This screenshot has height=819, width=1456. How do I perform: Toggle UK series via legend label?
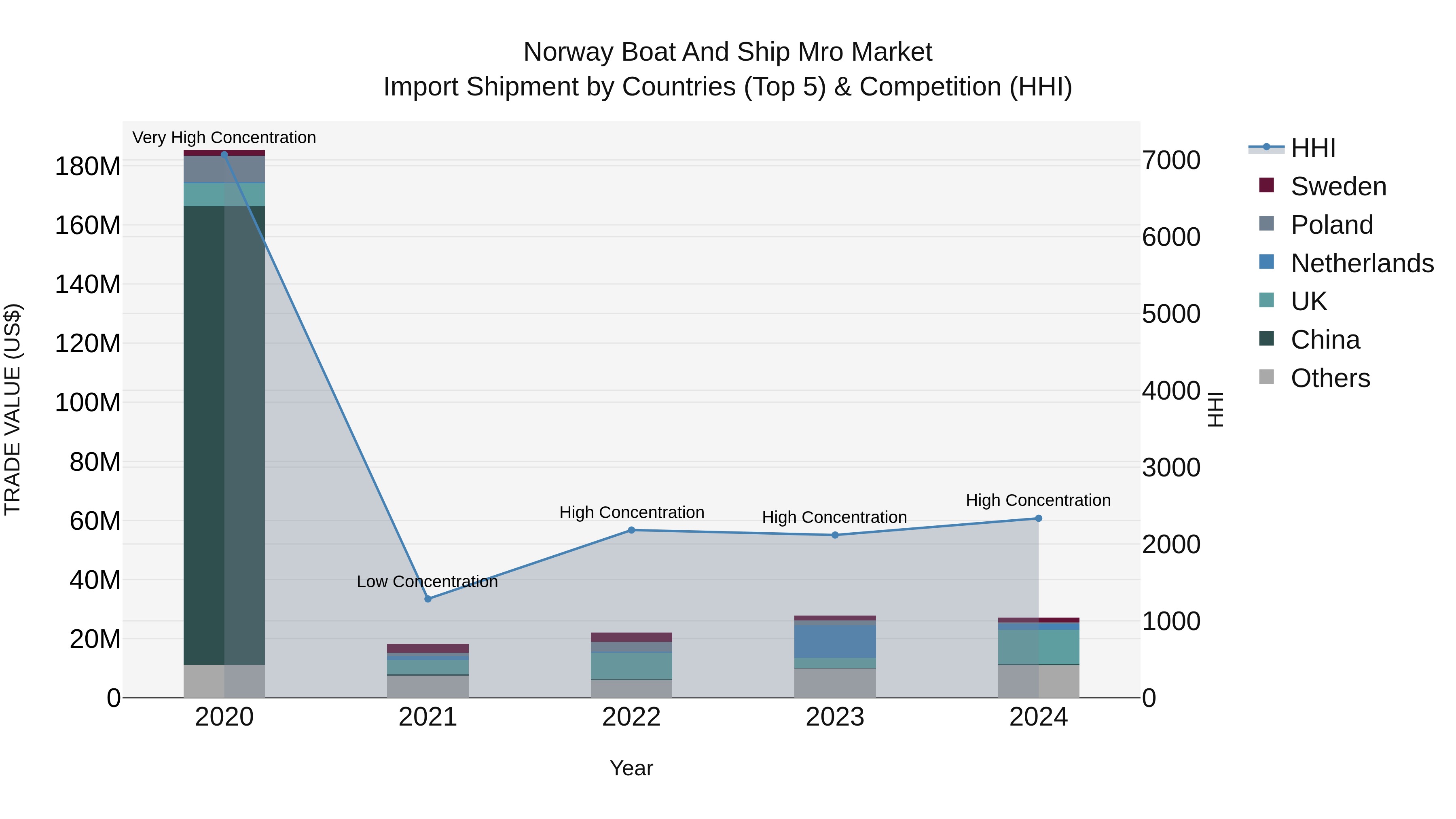(1309, 301)
